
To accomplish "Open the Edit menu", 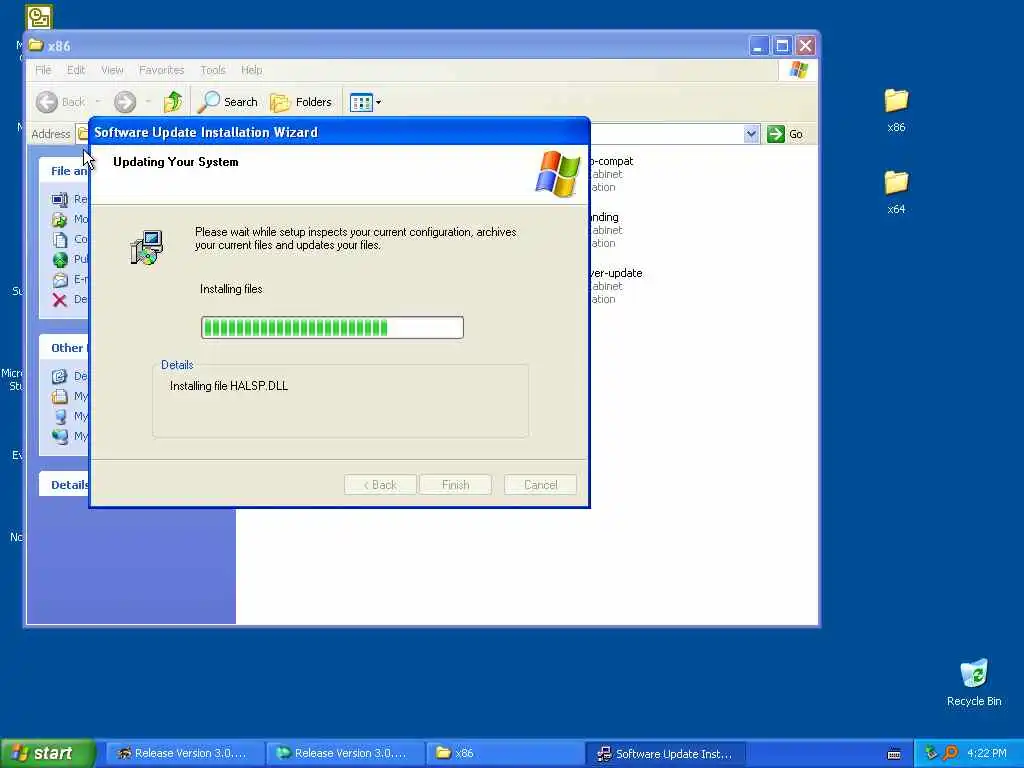I will click(76, 70).
